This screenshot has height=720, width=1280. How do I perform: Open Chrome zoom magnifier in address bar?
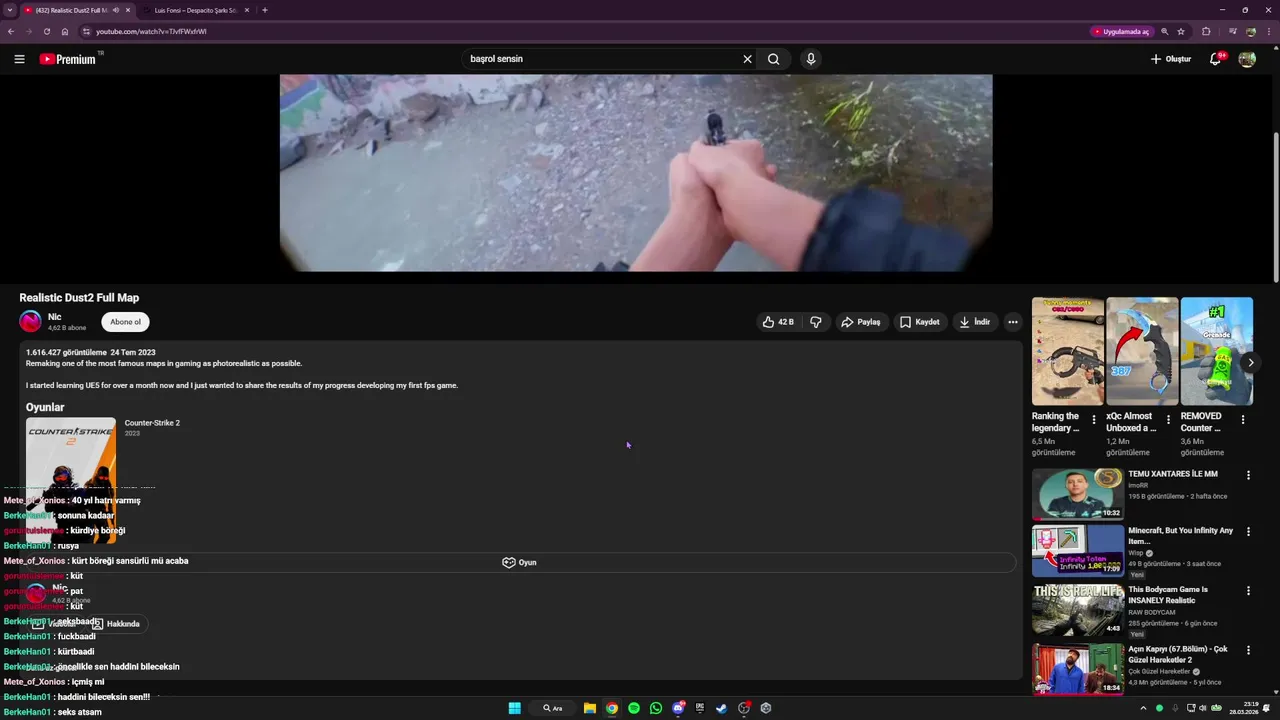tap(1164, 31)
